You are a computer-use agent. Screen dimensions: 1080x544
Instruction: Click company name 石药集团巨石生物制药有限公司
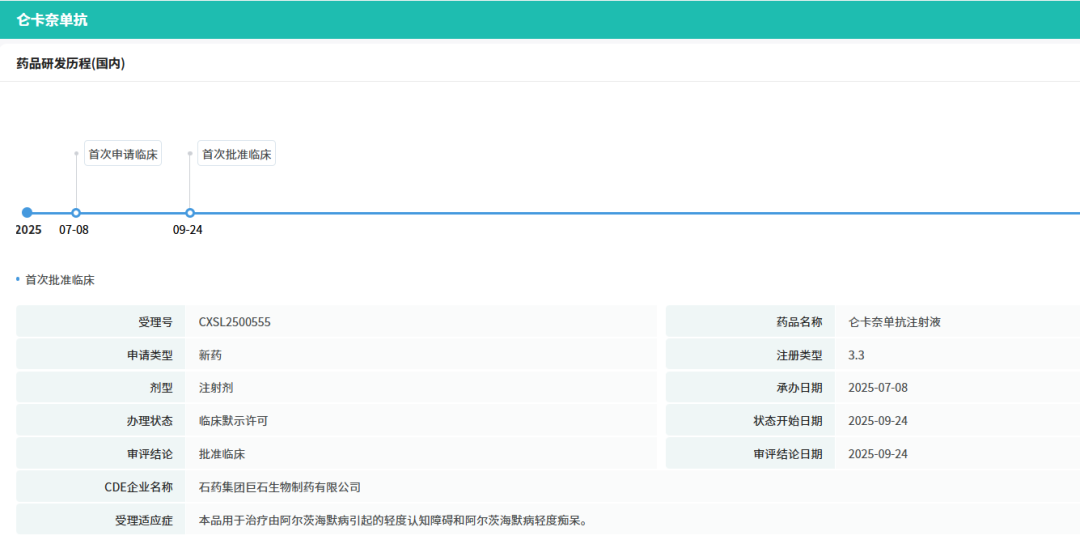click(279, 487)
